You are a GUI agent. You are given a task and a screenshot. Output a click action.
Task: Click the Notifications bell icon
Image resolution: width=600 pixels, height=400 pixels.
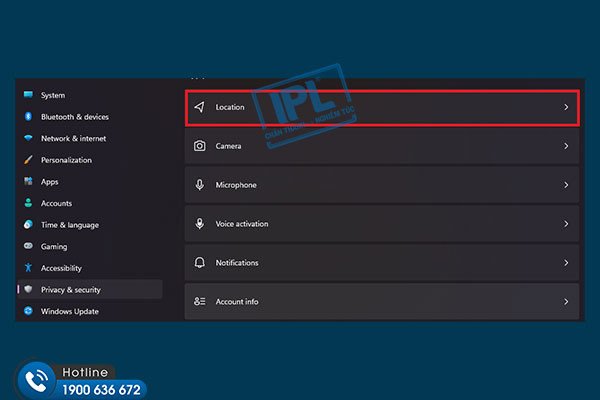click(199, 263)
